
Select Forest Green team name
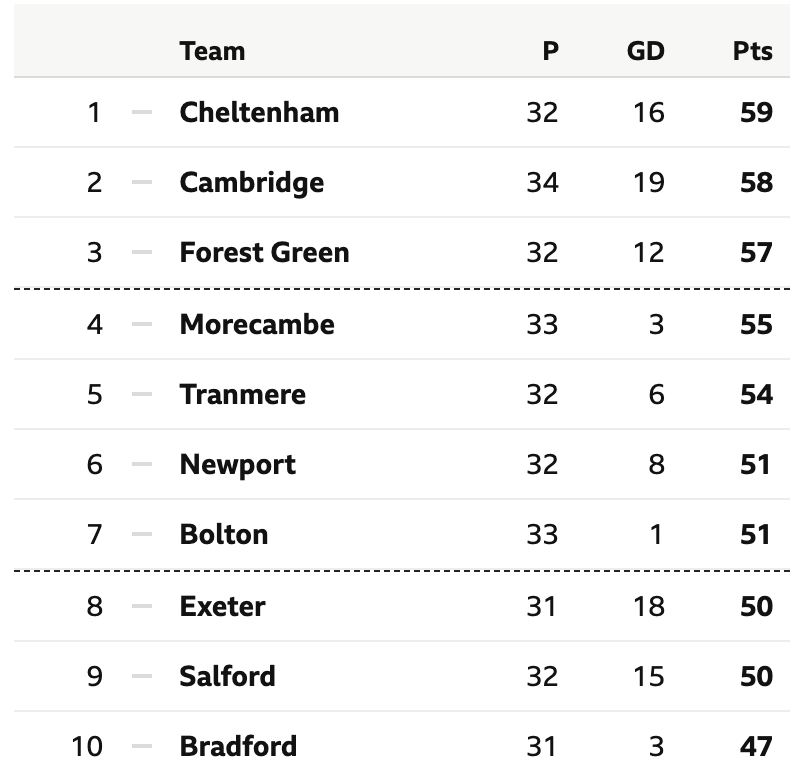[264, 252]
